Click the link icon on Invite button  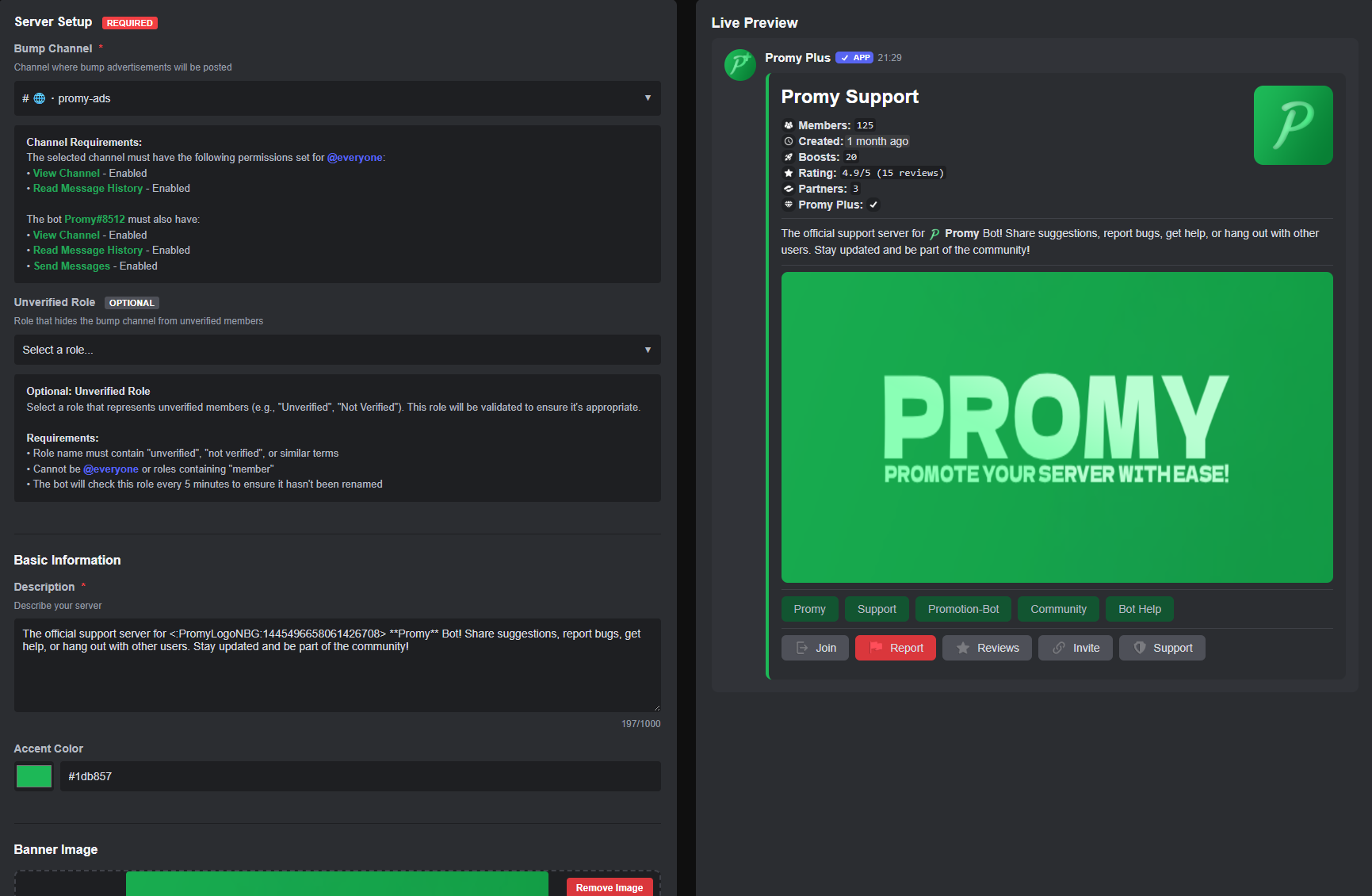1060,648
